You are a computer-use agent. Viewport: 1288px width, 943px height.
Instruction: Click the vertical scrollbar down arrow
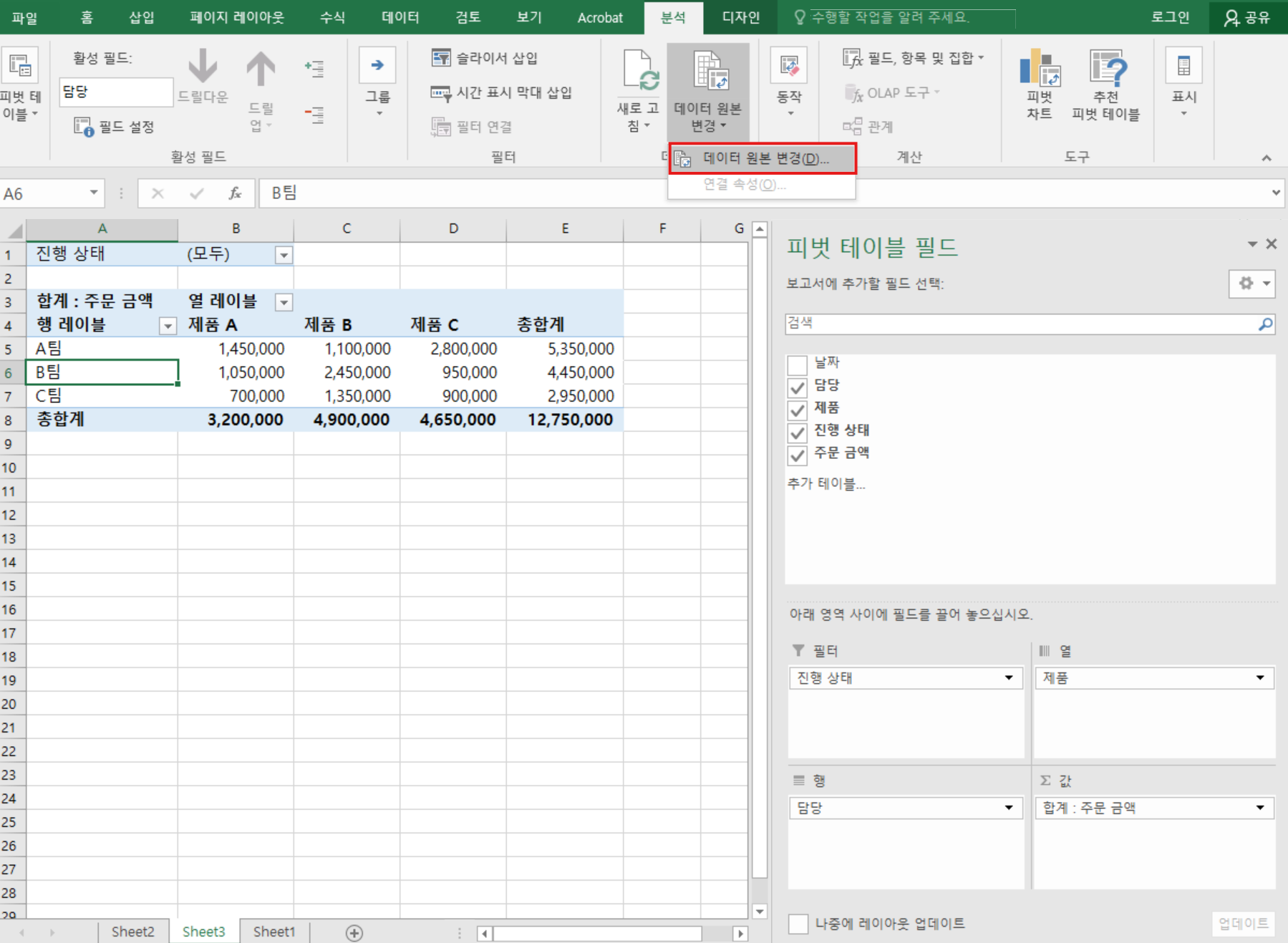[x=760, y=911]
